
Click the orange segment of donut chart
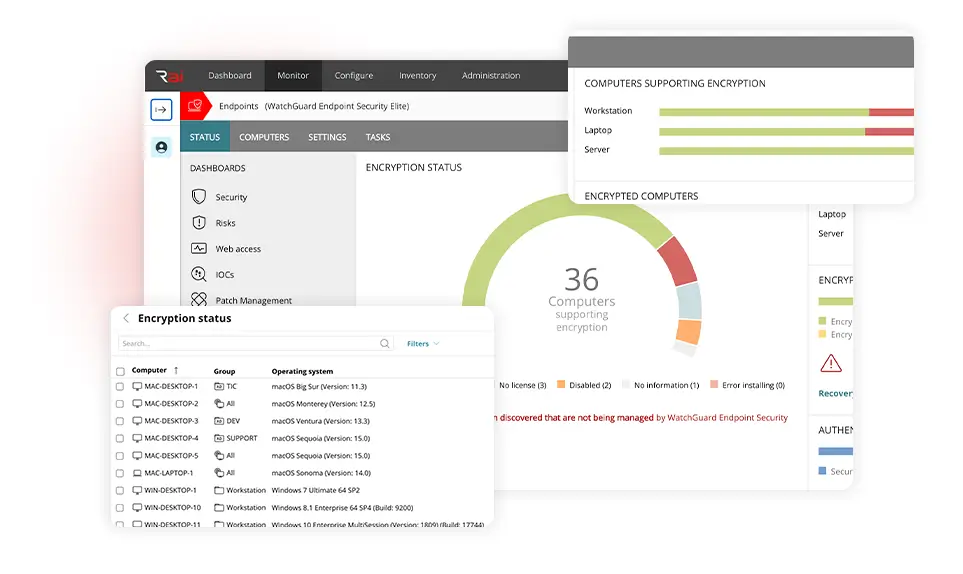tap(688, 332)
